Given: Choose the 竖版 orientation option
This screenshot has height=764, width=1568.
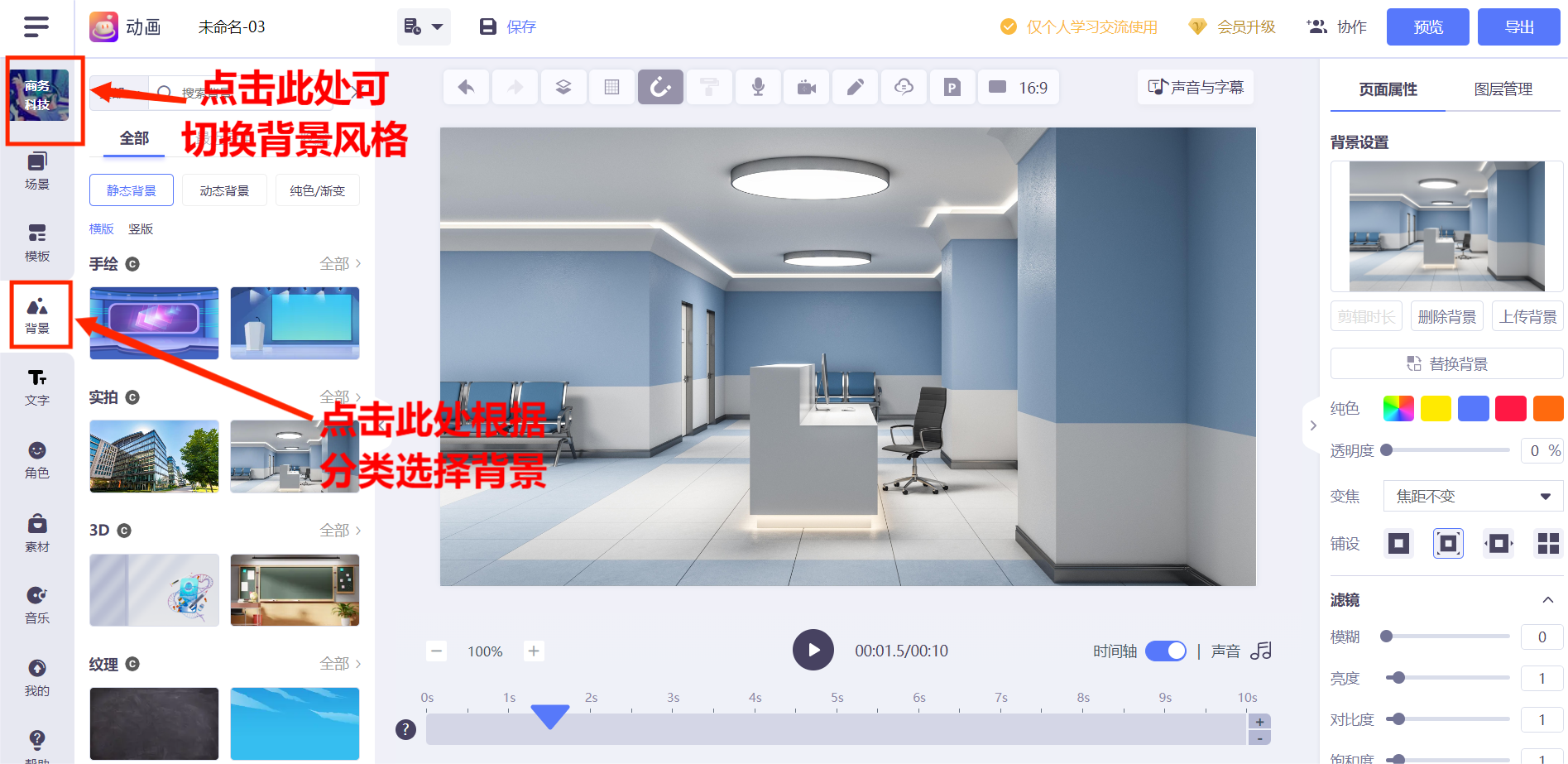Looking at the screenshot, I should click(141, 228).
